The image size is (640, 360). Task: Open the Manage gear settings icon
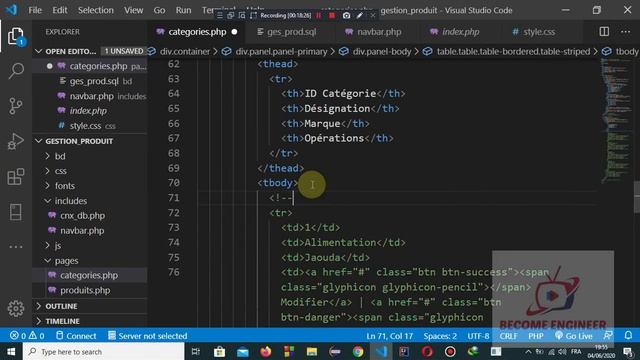pos(16,309)
